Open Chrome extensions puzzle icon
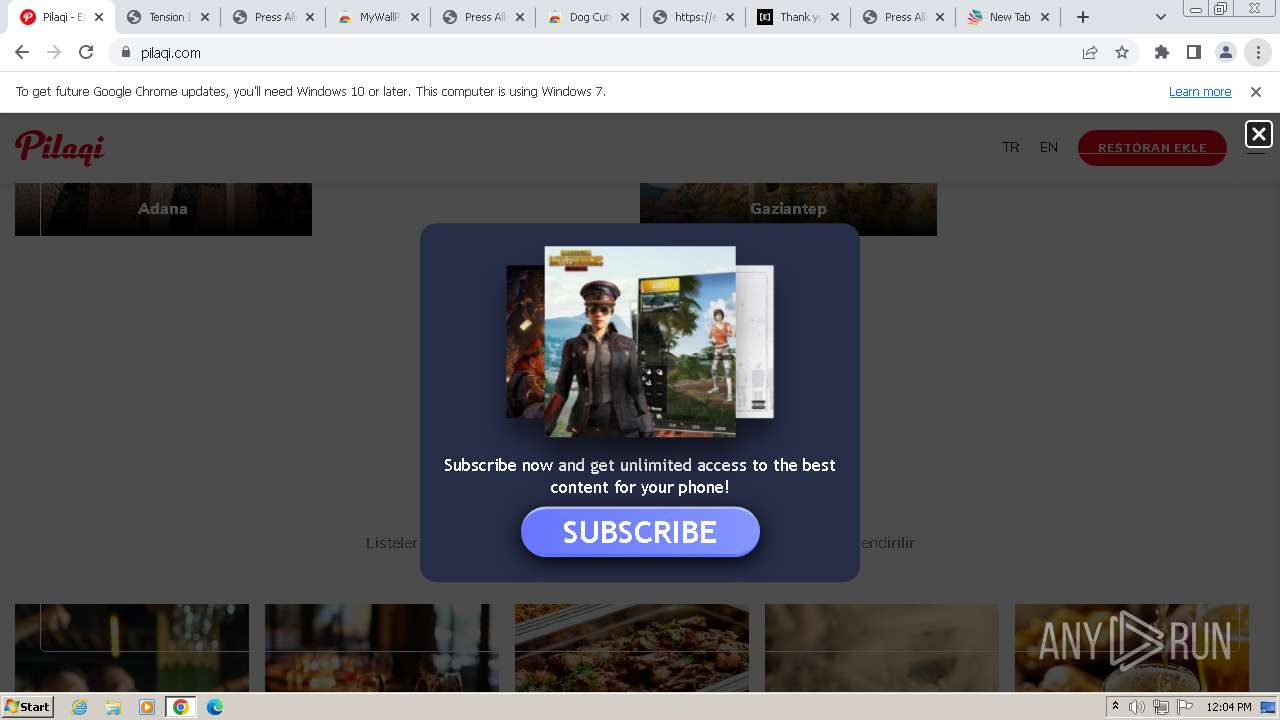1280x720 pixels. click(x=1162, y=53)
